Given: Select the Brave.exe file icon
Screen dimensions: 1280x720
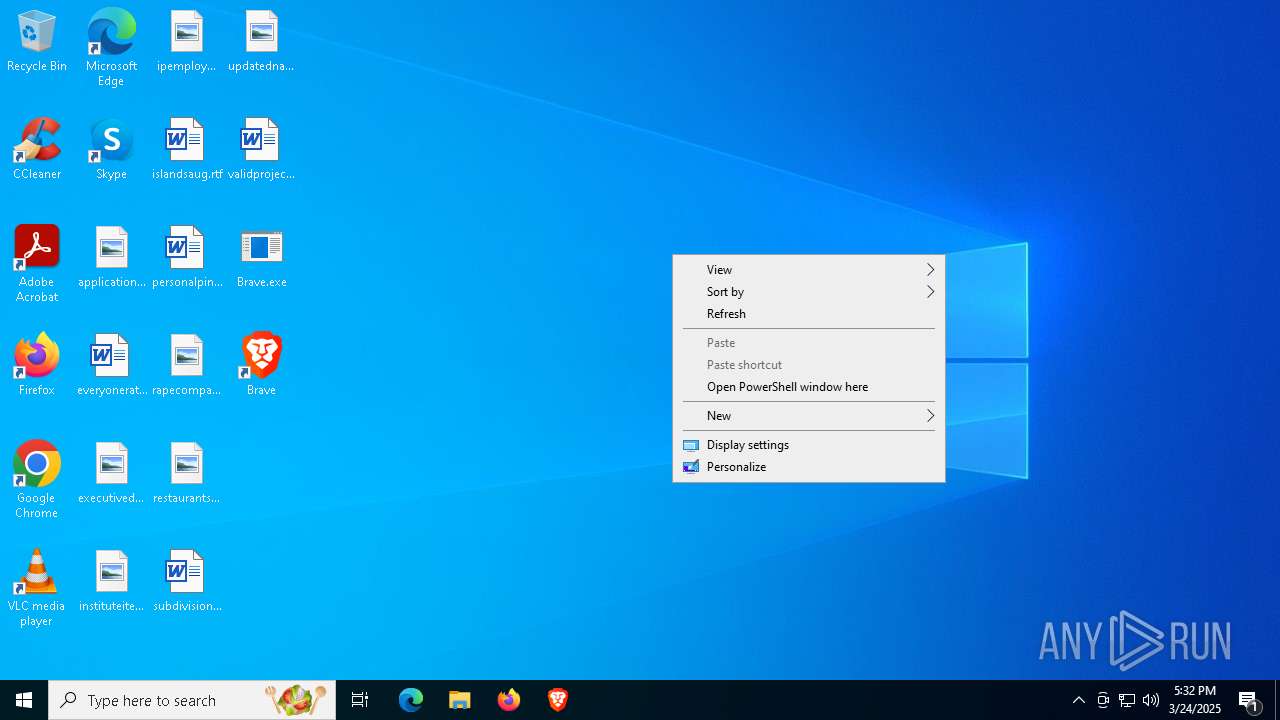Looking at the screenshot, I should point(261,258).
